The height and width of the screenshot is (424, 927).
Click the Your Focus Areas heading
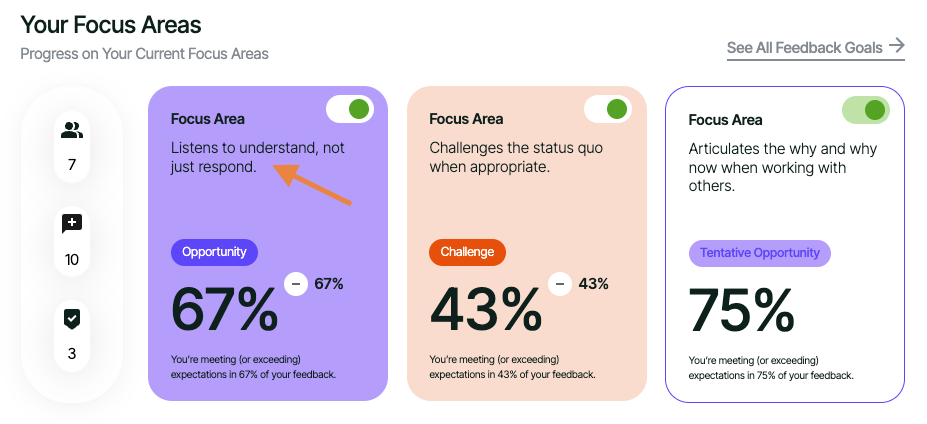(111, 25)
